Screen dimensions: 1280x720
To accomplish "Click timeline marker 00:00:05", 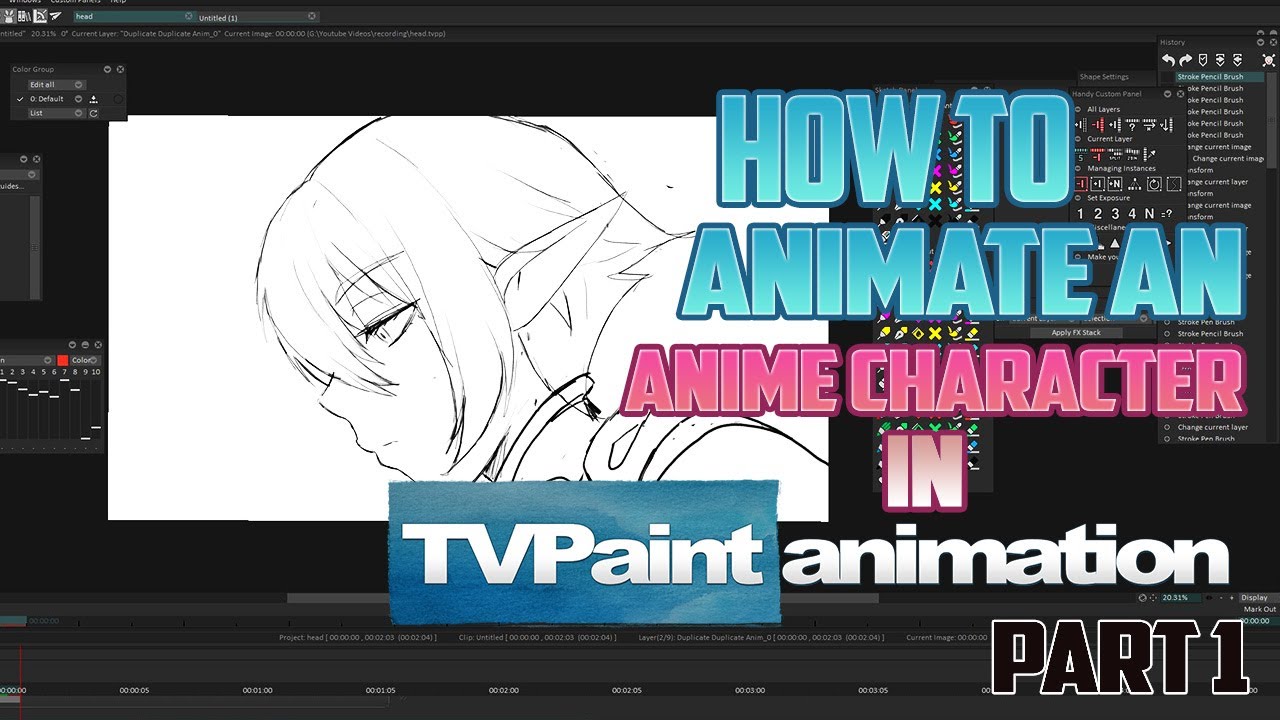I will pos(134,690).
